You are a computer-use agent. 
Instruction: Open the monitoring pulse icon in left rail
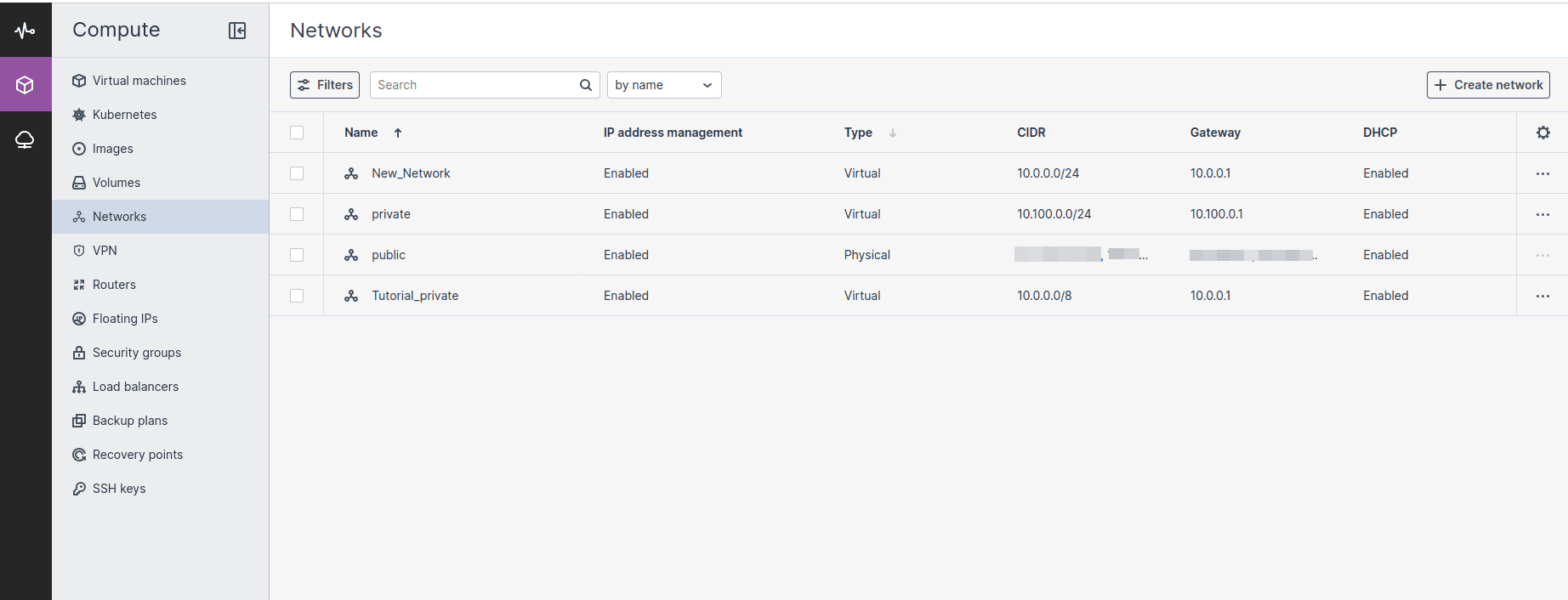(26, 30)
